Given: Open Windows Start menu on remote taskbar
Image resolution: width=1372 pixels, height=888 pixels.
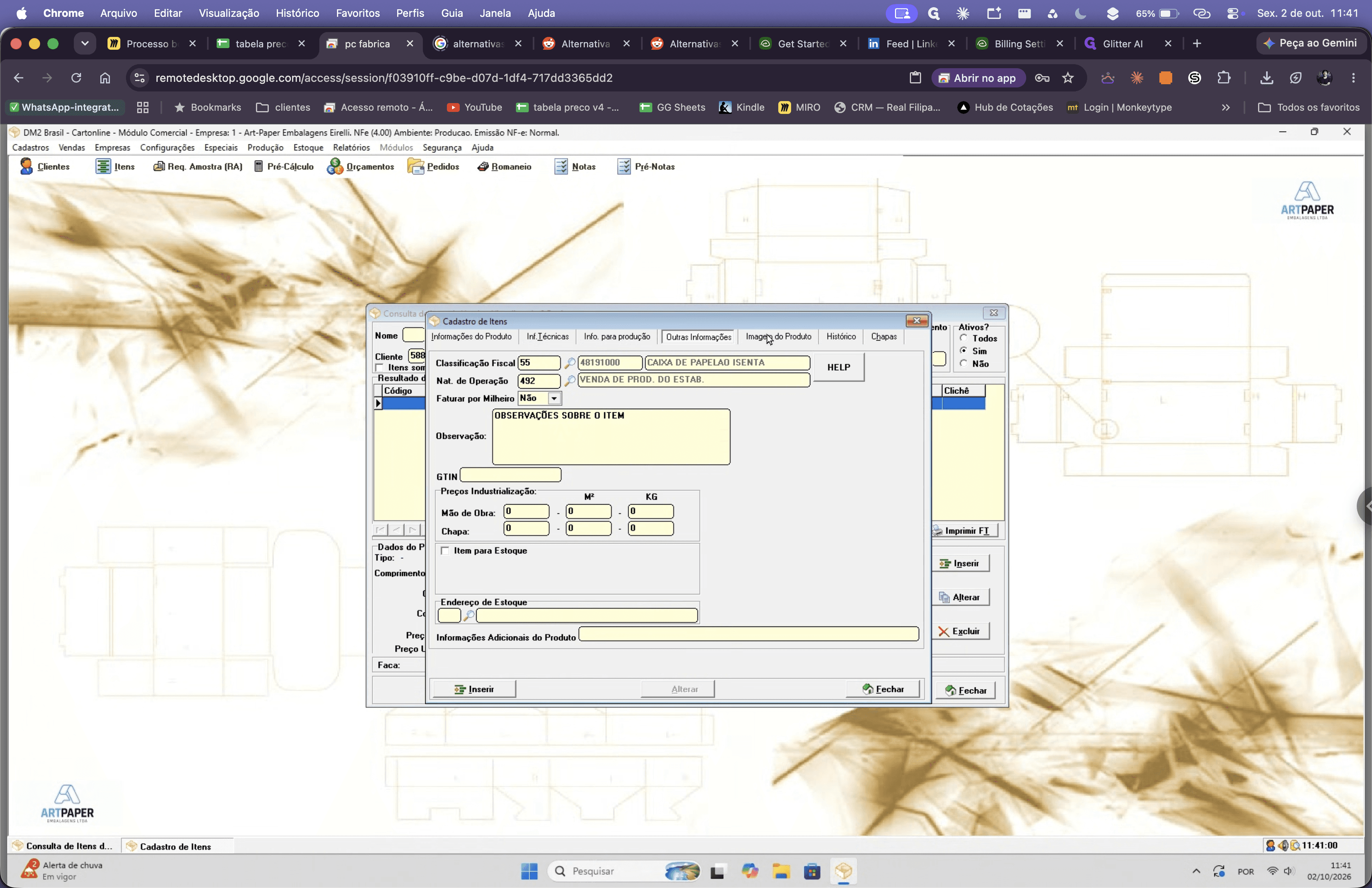Looking at the screenshot, I should click(529, 871).
